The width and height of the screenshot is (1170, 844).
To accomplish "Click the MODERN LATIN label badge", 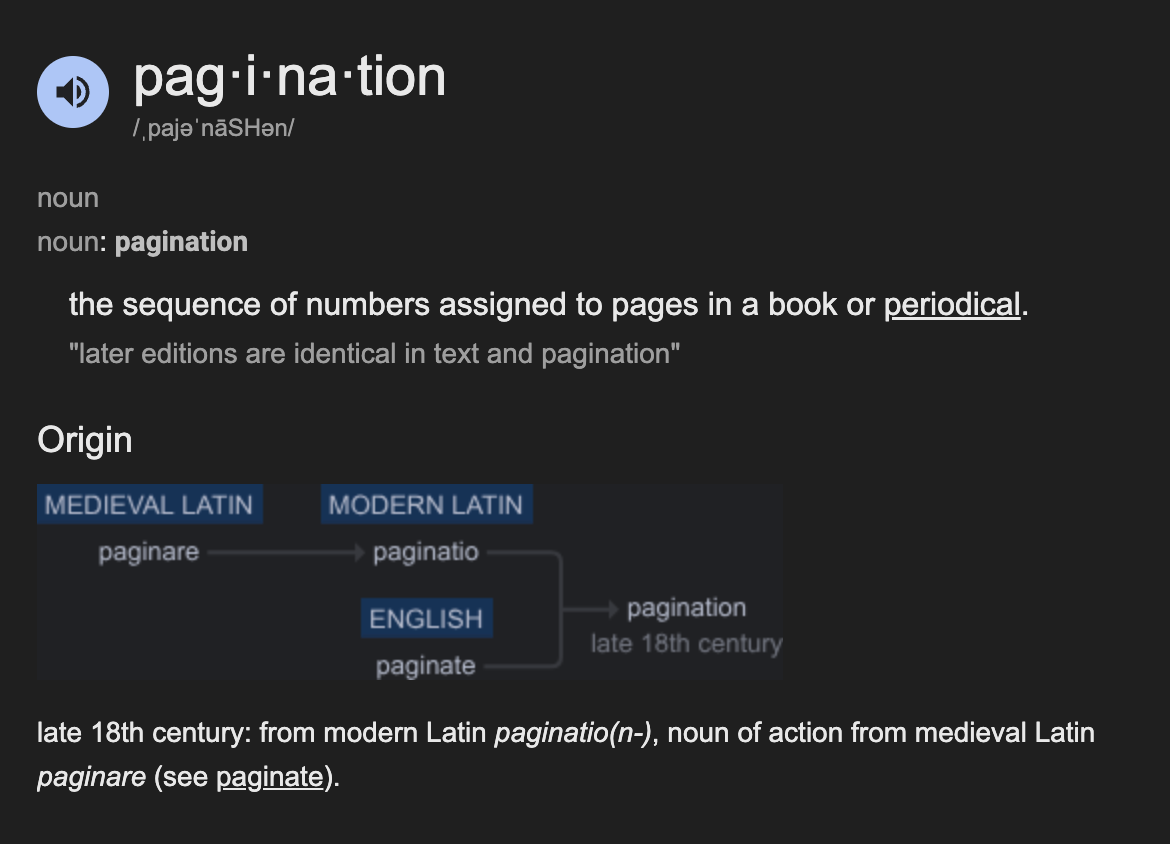I will [x=426, y=504].
